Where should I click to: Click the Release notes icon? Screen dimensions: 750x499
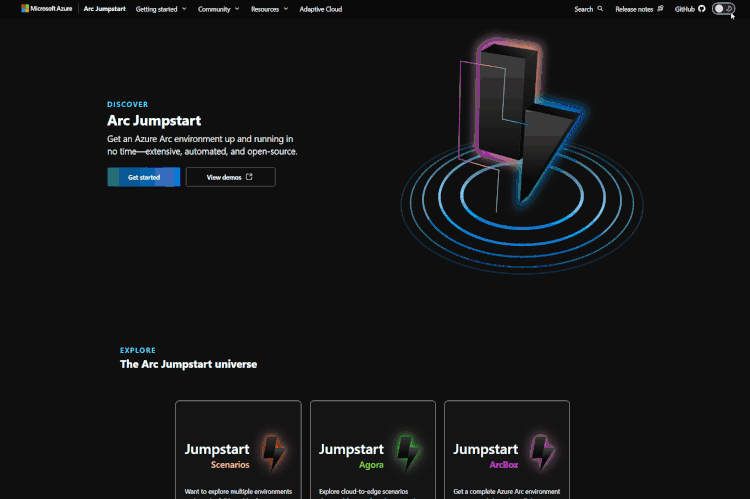point(660,9)
